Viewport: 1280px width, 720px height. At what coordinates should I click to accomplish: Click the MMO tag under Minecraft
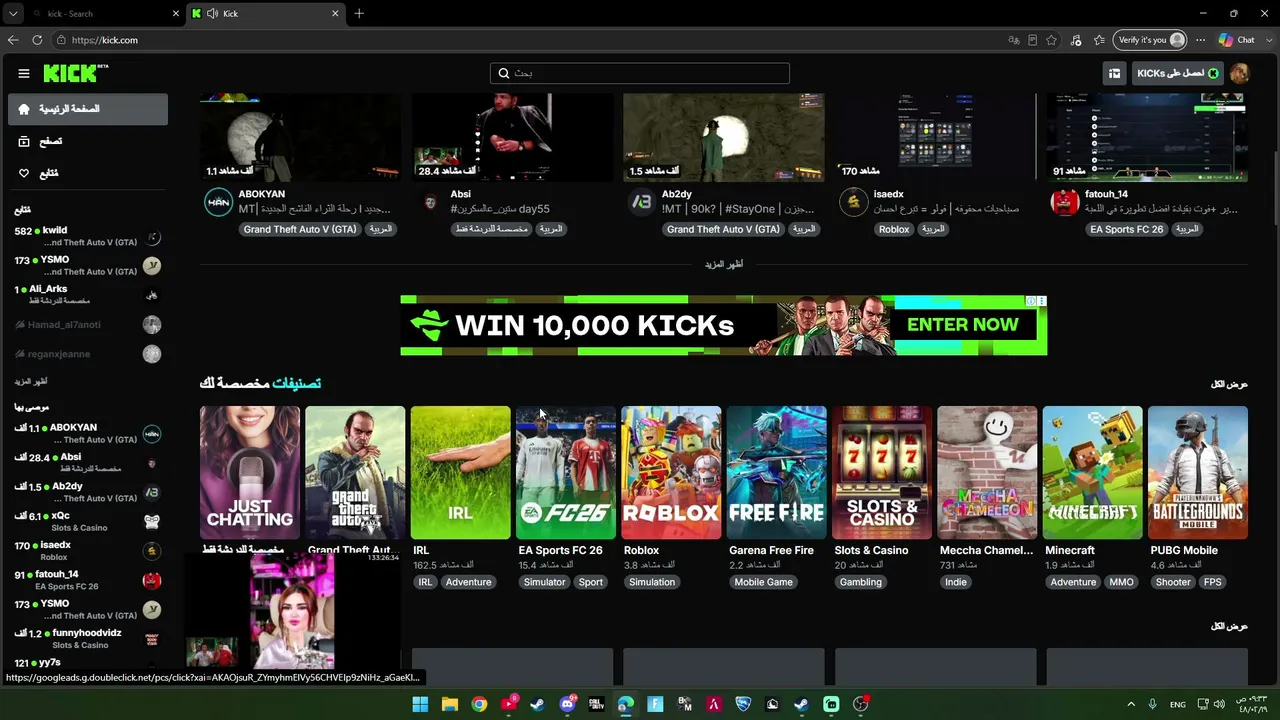1121,582
